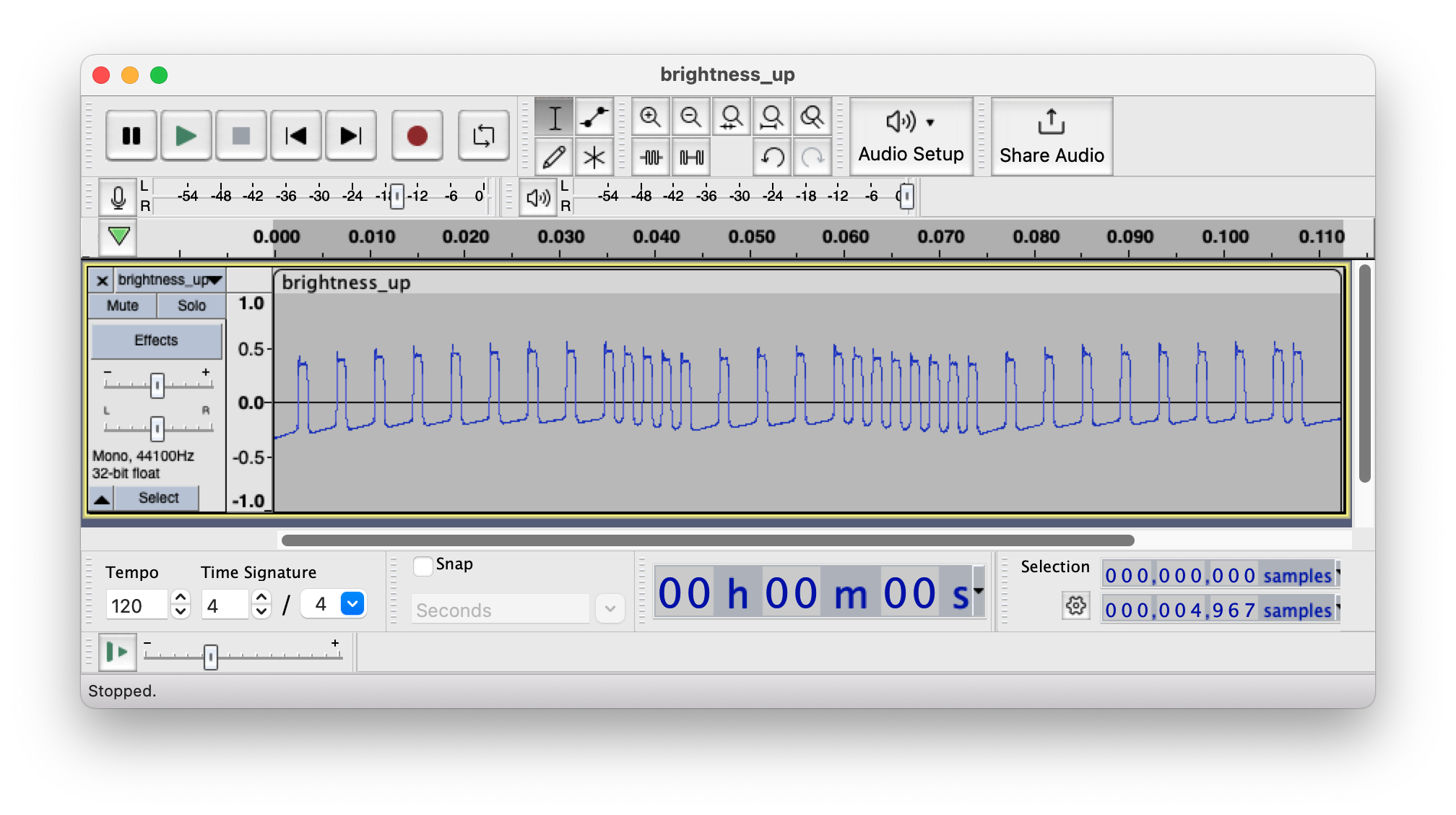Viewport: 1456px width, 815px height.
Task: Skip to end of project
Action: coord(350,136)
